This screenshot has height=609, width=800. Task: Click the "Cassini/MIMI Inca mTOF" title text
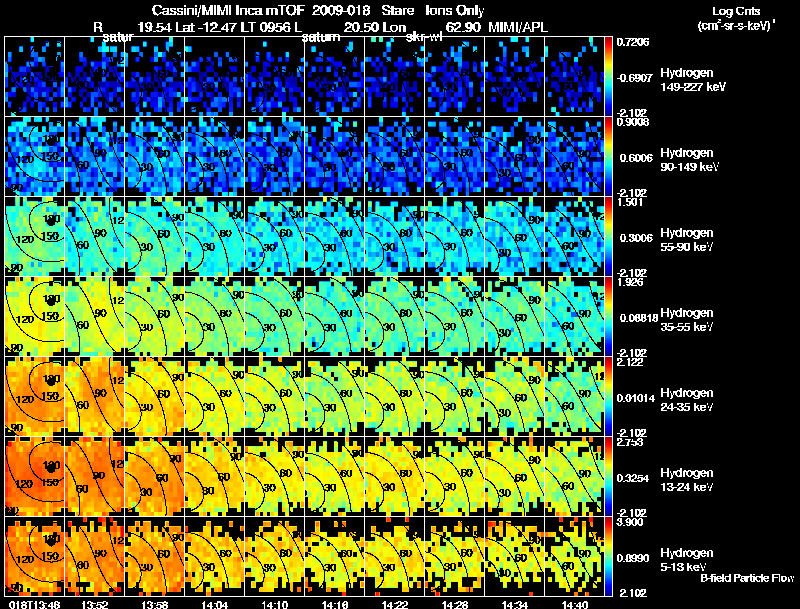[228, 10]
